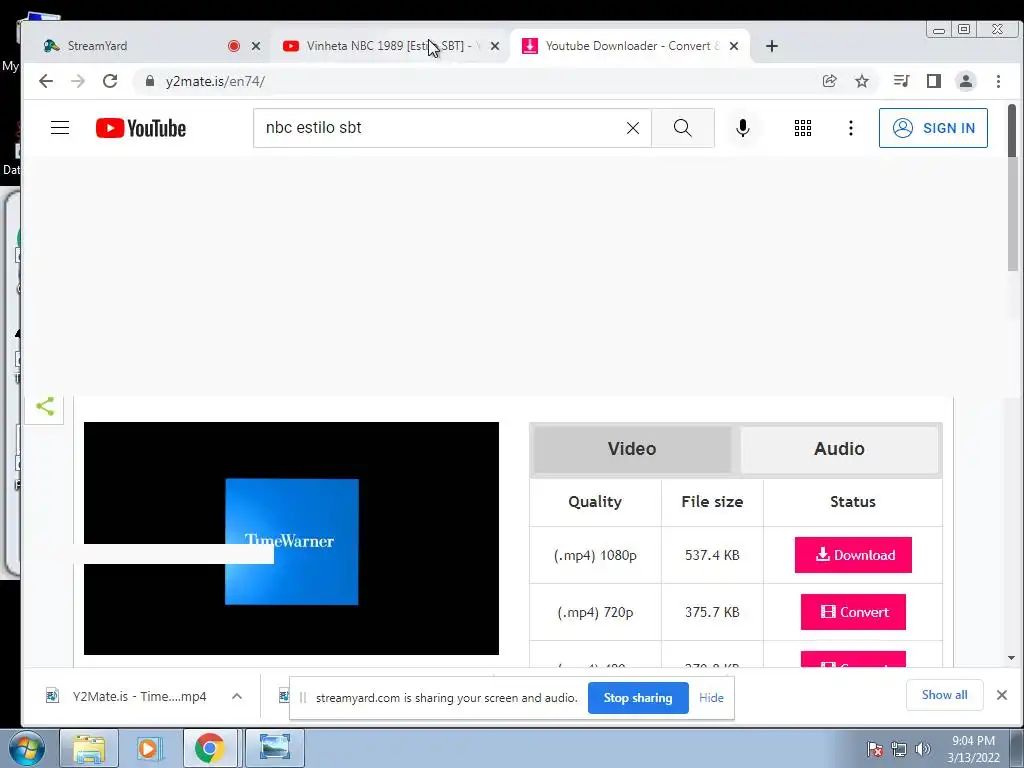Click Stop sharing
The height and width of the screenshot is (768, 1024).
(638, 697)
